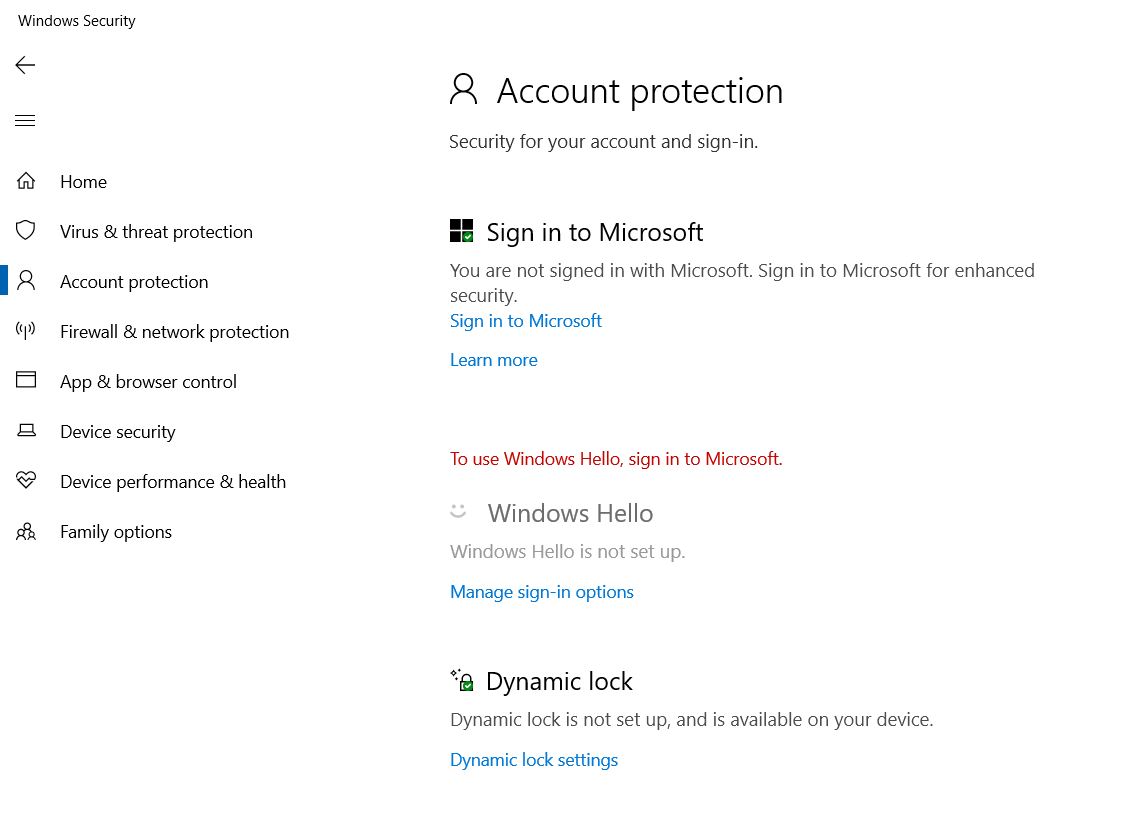This screenshot has height=837, width=1132.
Task: Open Dynamic lock settings link
Action: point(533,760)
